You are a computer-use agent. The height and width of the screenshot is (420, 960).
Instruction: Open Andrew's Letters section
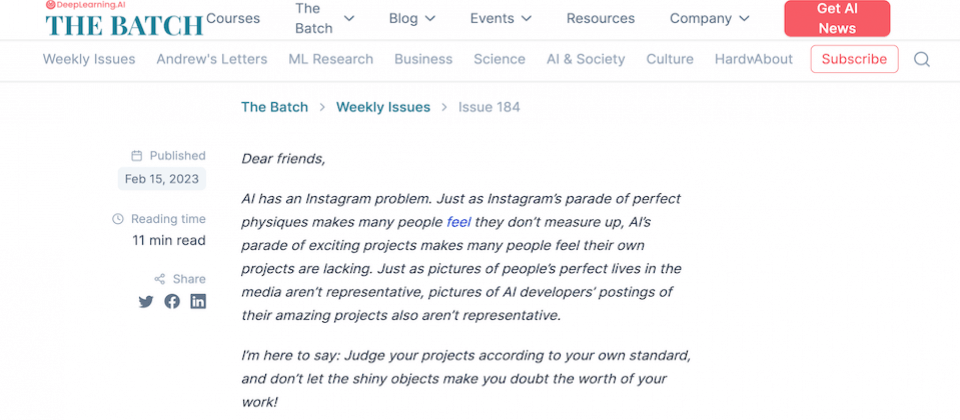click(x=212, y=59)
